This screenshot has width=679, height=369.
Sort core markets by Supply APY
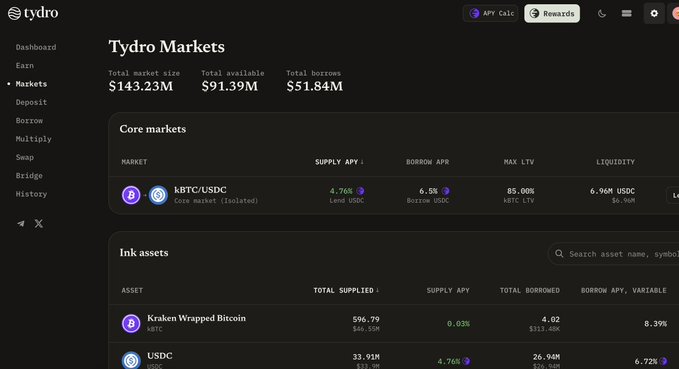point(340,162)
